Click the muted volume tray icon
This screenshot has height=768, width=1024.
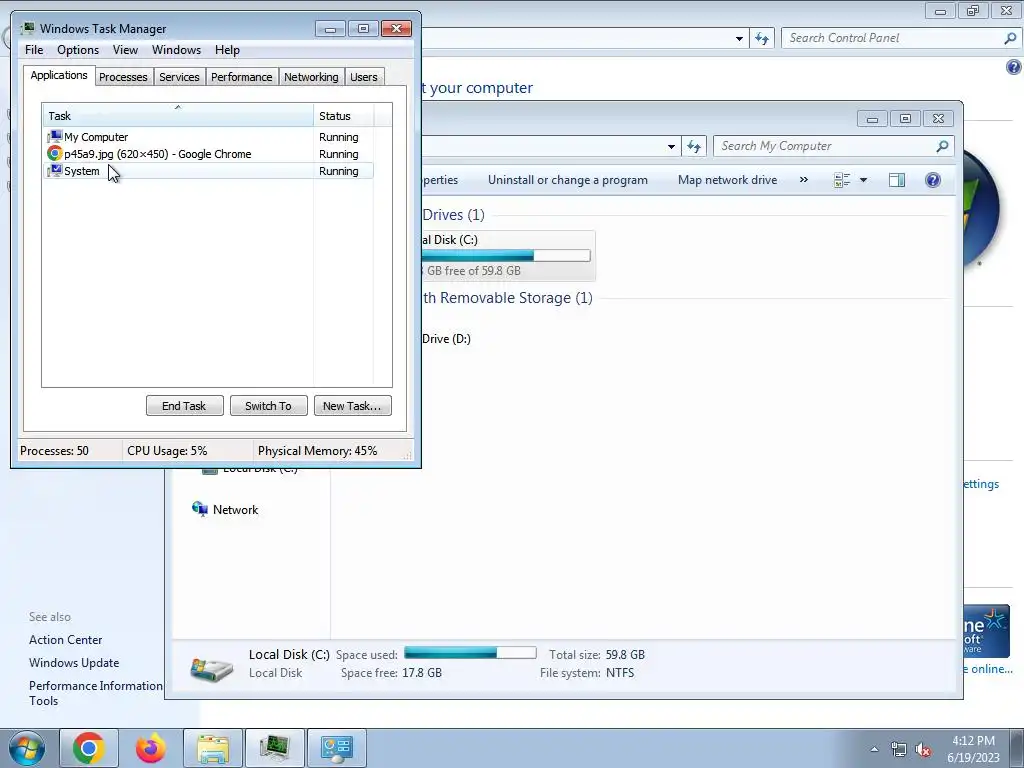(923, 750)
